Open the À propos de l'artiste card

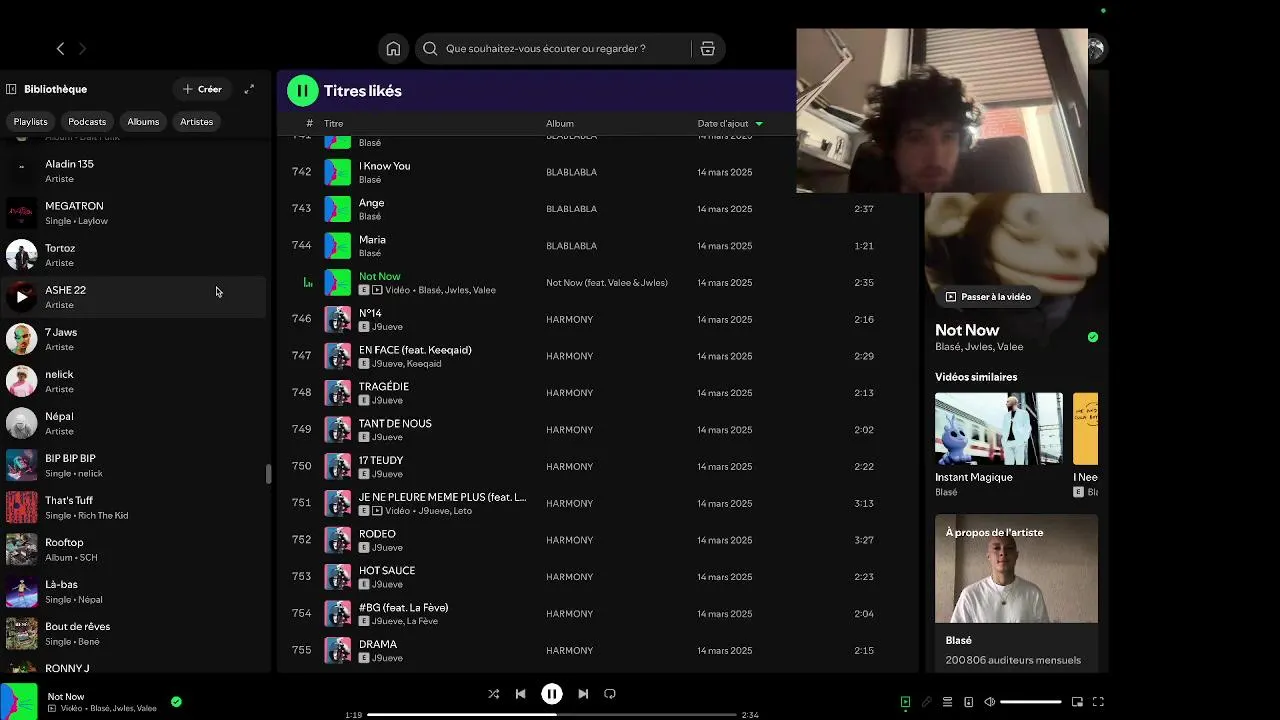click(1016, 592)
